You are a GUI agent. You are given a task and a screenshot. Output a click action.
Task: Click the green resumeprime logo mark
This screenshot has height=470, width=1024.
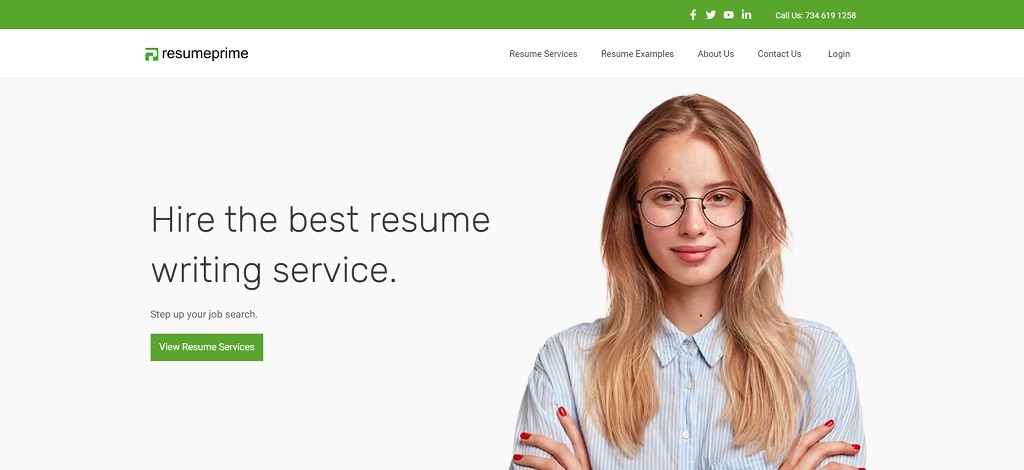click(x=152, y=54)
